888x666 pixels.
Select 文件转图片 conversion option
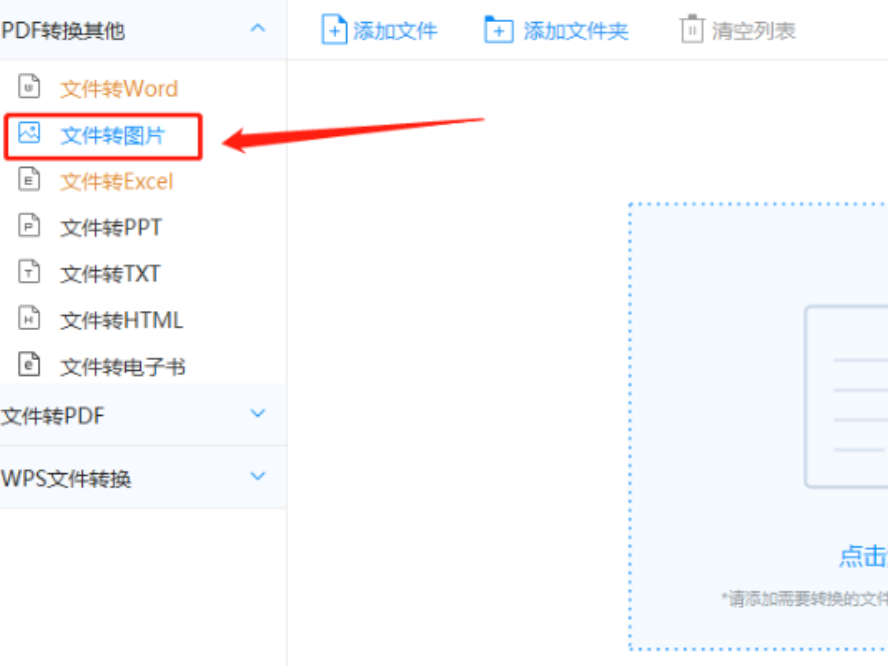(x=113, y=135)
